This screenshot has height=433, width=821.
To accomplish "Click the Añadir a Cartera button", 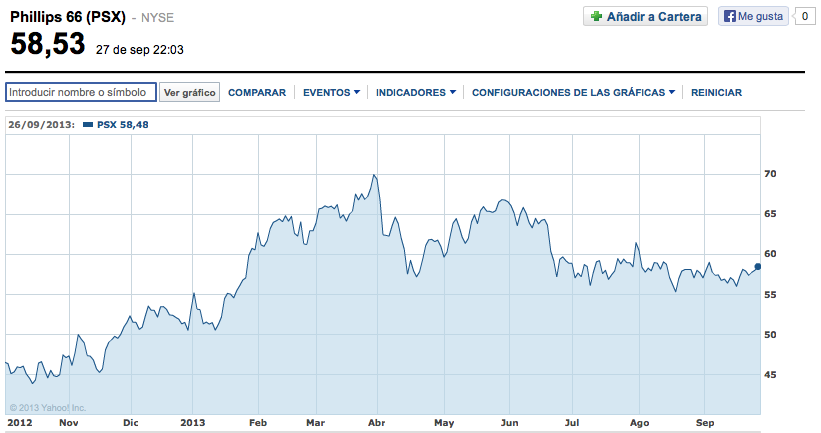I will tap(645, 16).
